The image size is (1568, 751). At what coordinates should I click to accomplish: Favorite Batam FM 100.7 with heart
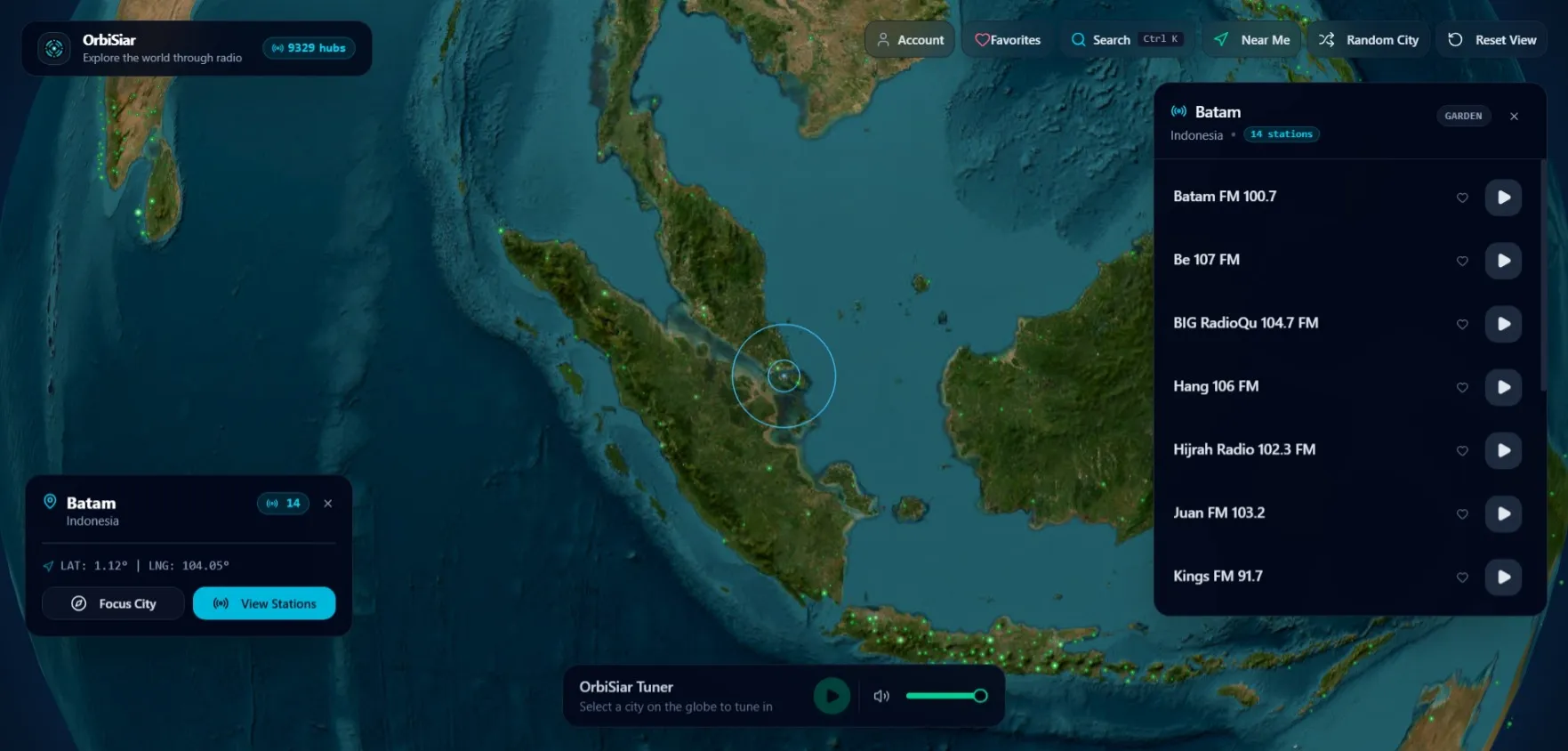coord(1462,198)
